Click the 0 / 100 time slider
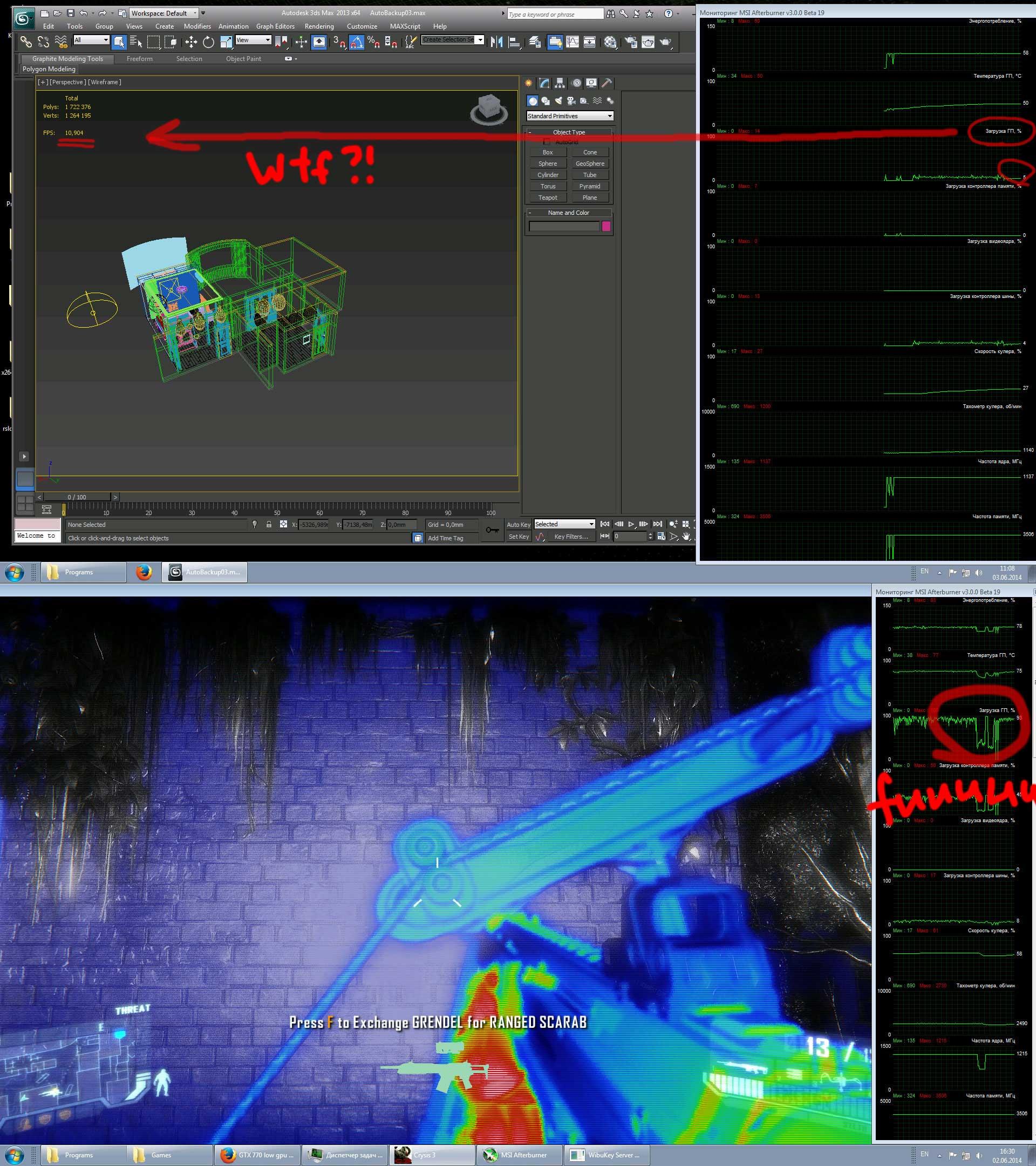1036x1166 pixels. [77, 497]
